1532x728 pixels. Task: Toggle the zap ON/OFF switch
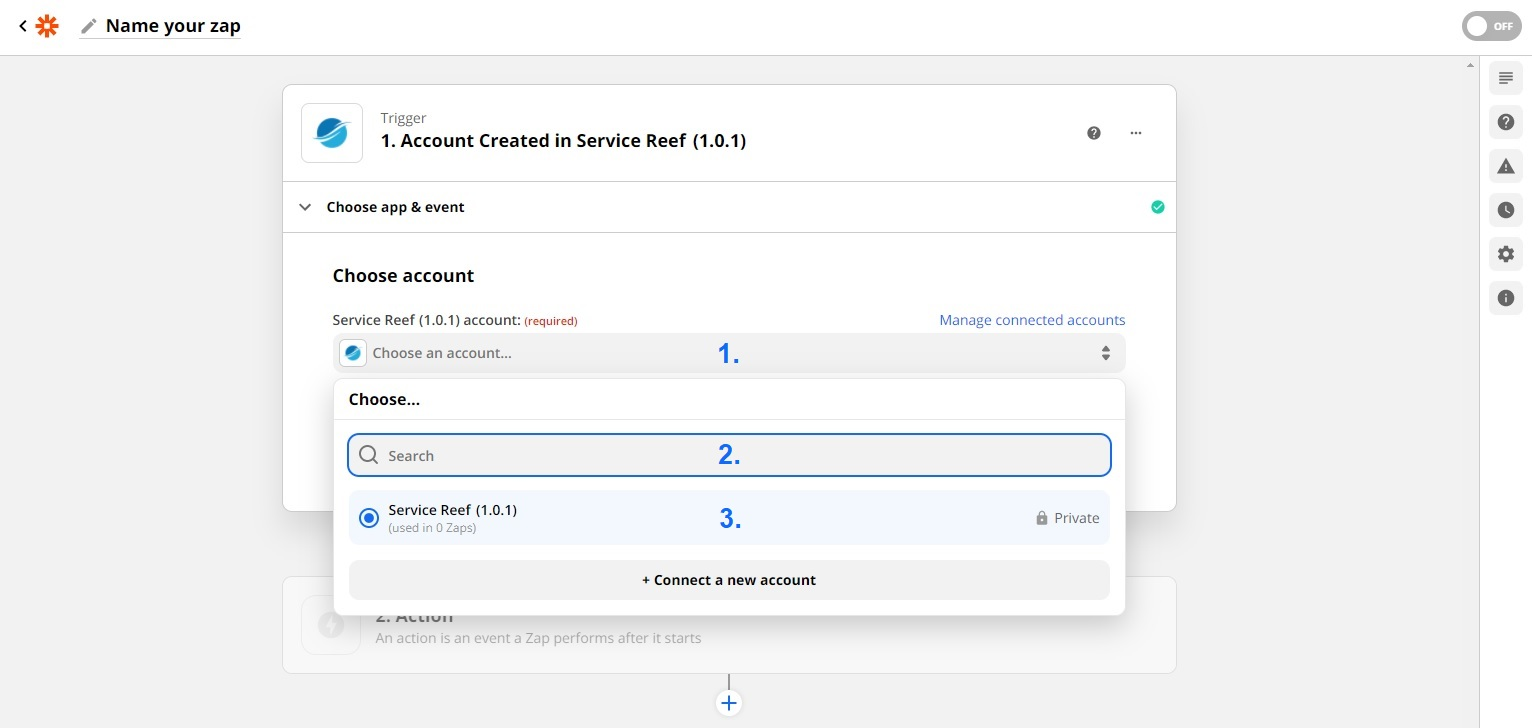(x=1491, y=26)
